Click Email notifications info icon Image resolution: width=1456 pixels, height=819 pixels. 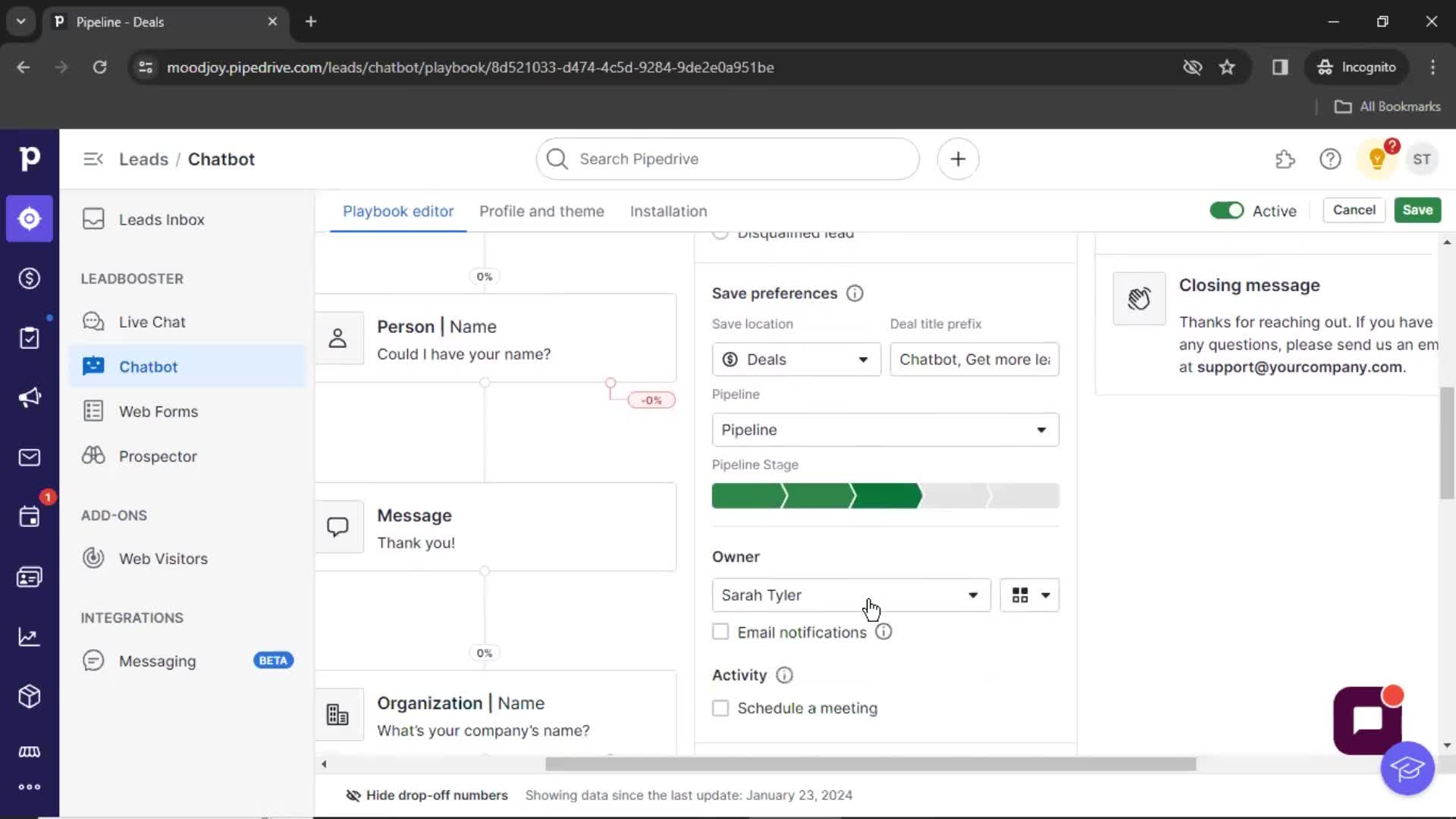pos(883,632)
